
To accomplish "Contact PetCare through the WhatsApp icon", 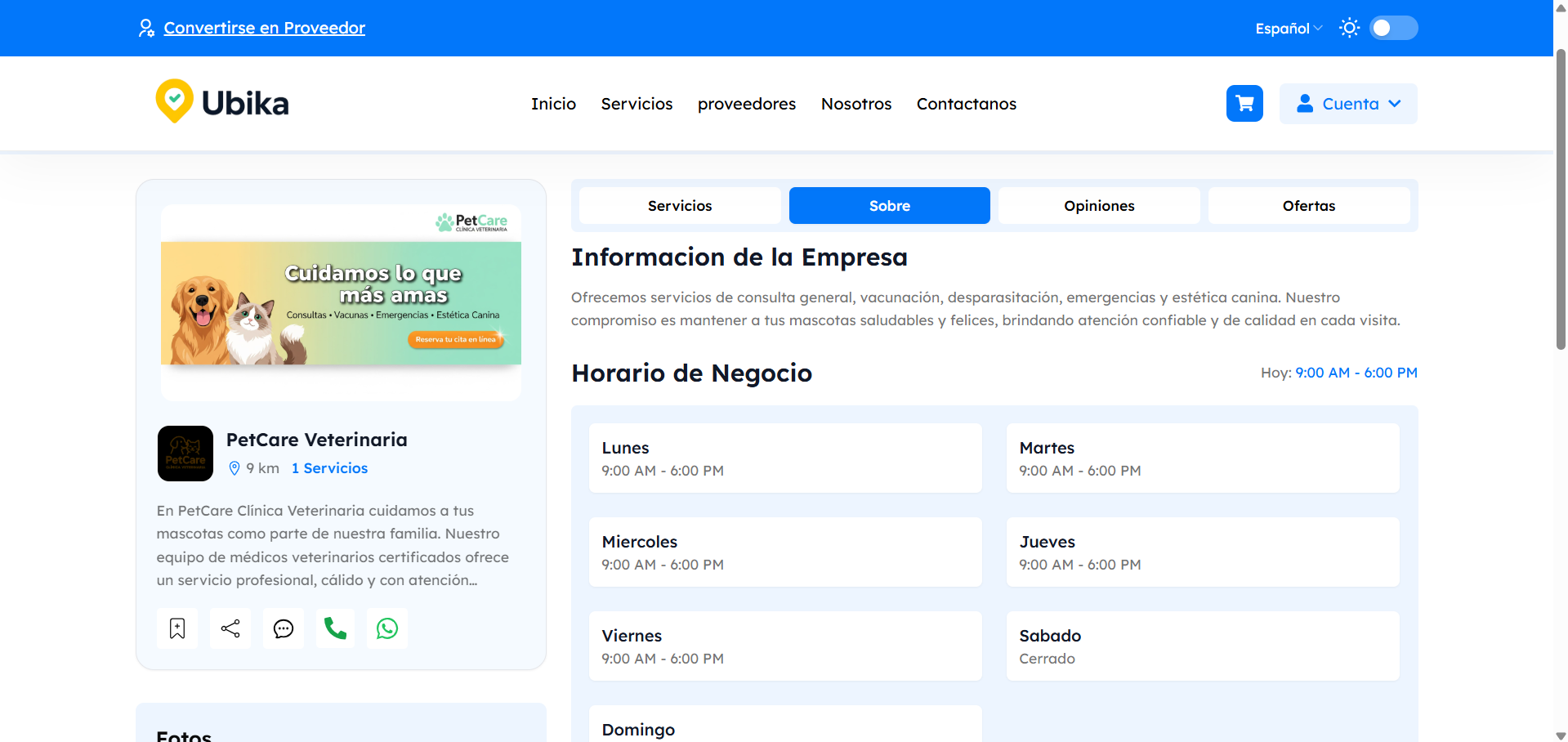I will pos(387,628).
